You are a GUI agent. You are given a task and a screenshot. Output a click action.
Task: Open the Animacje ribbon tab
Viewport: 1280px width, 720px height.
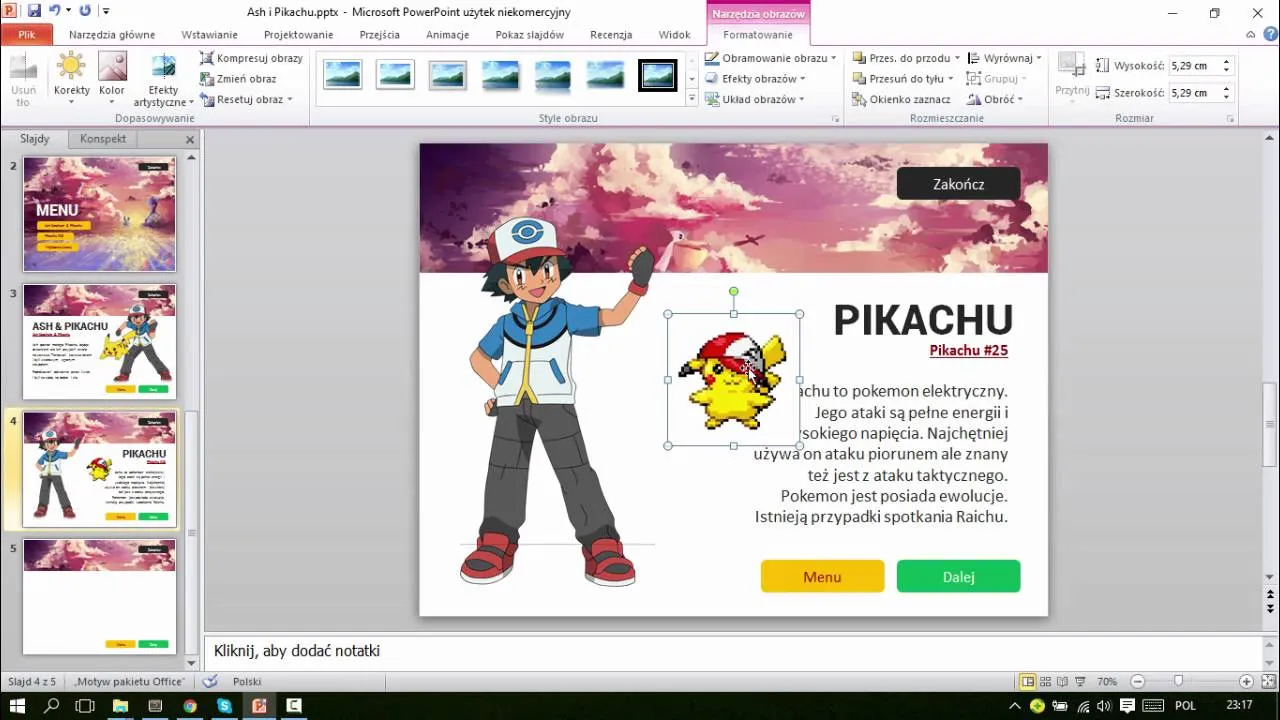pyautogui.click(x=447, y=34)
